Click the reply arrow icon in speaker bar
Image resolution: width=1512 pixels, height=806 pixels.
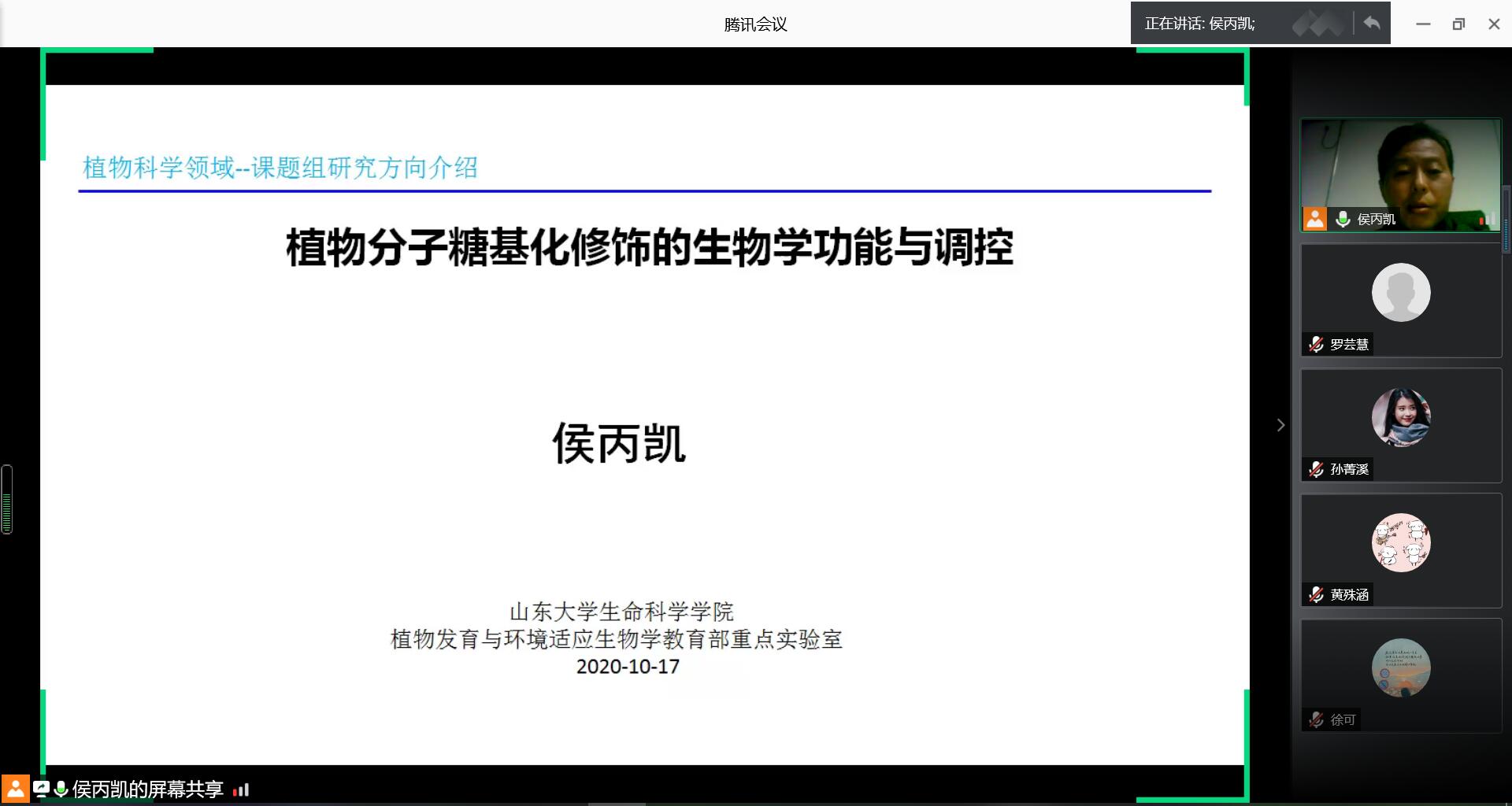tap(1372, 23)
